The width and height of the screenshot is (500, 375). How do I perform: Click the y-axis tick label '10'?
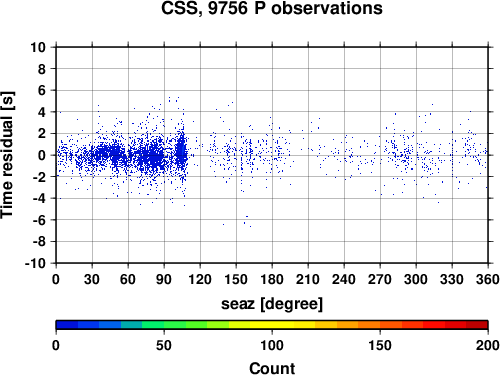pos(38,47)
